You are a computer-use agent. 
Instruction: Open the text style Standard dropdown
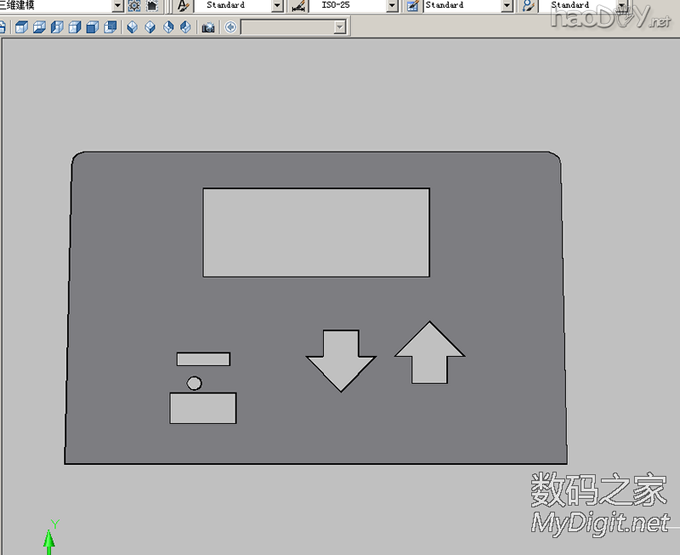[x=277, y=6]
